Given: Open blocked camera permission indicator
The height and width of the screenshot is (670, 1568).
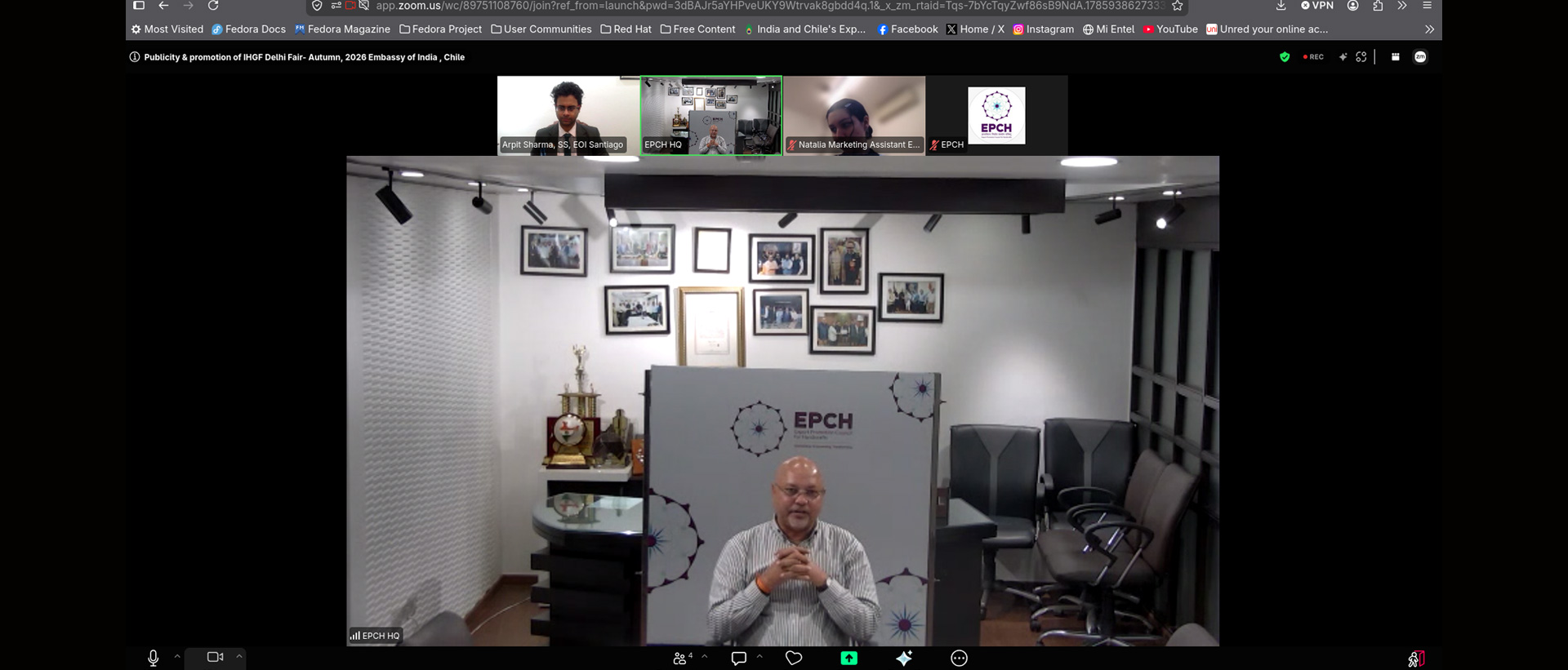Looking at the screenshot, I should coord(350,6).
